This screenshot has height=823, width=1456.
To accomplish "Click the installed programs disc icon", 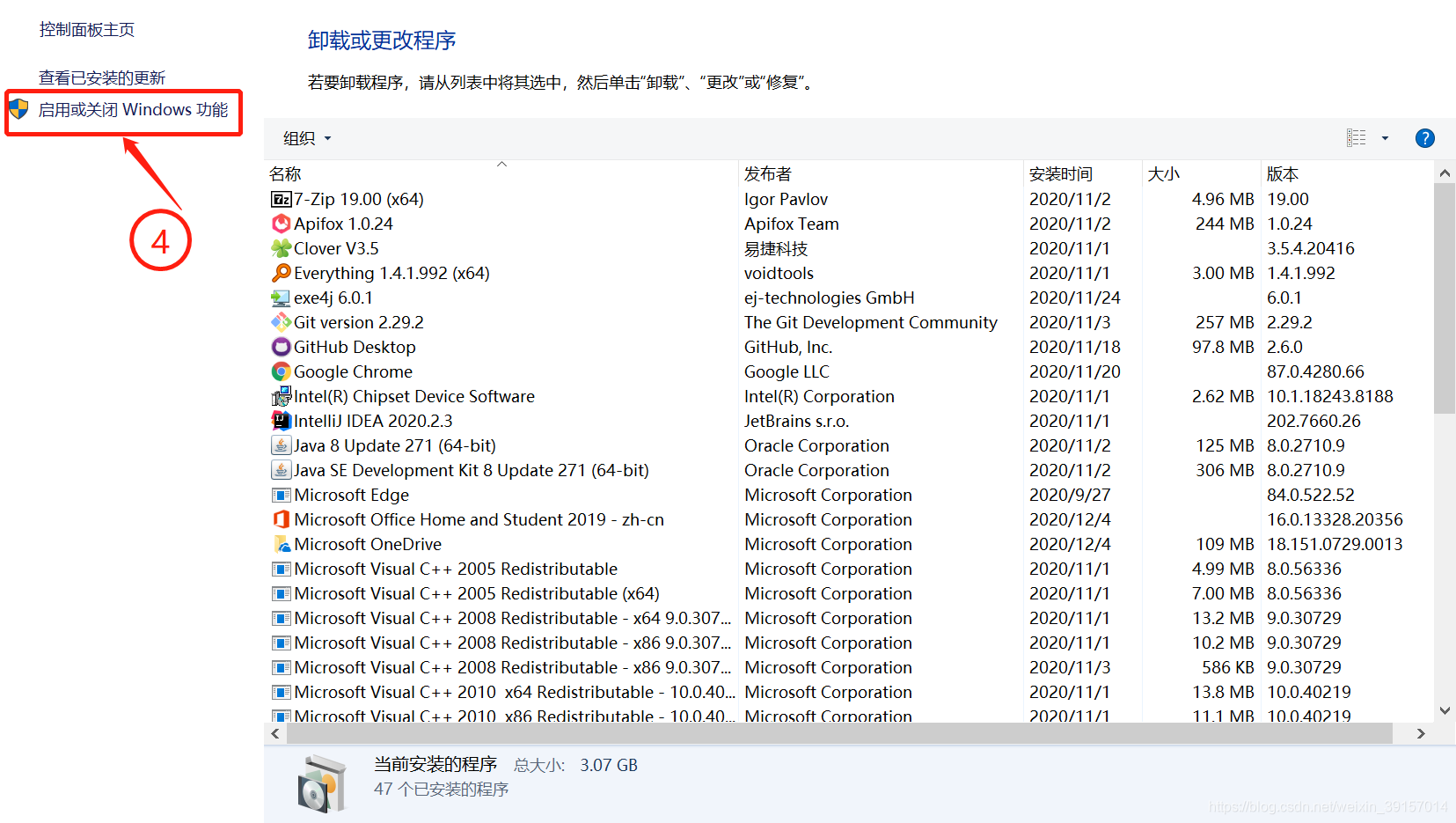I will pos(321,783).
